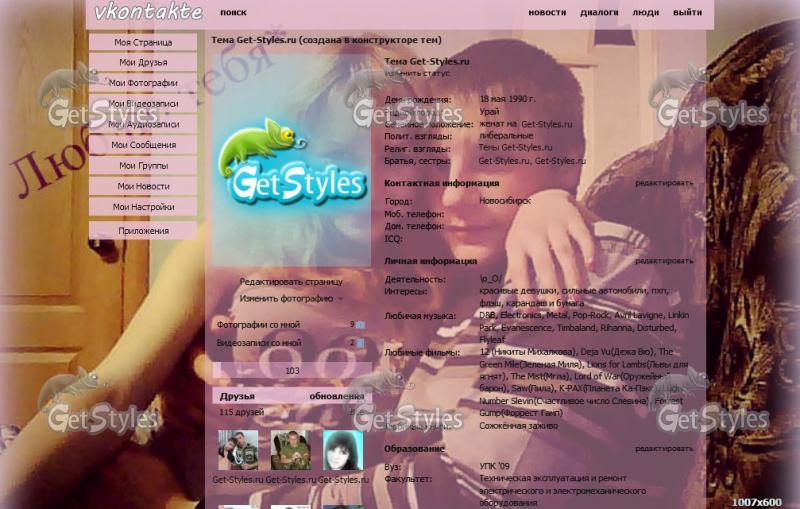This screenshot has height=509, width=800.
Task: Open friend thumbnail showing two men
Action: click(x=238, y=450)
